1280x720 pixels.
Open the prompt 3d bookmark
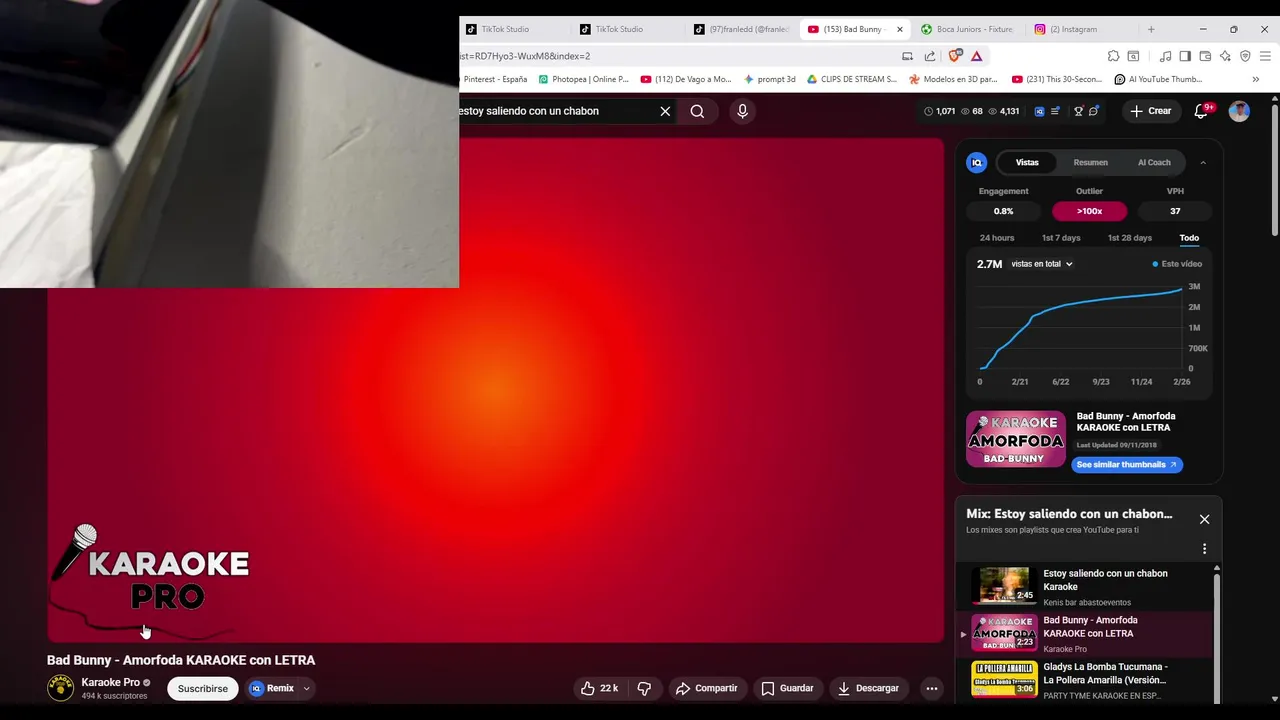pyautogui.click(x=770, y=79)
